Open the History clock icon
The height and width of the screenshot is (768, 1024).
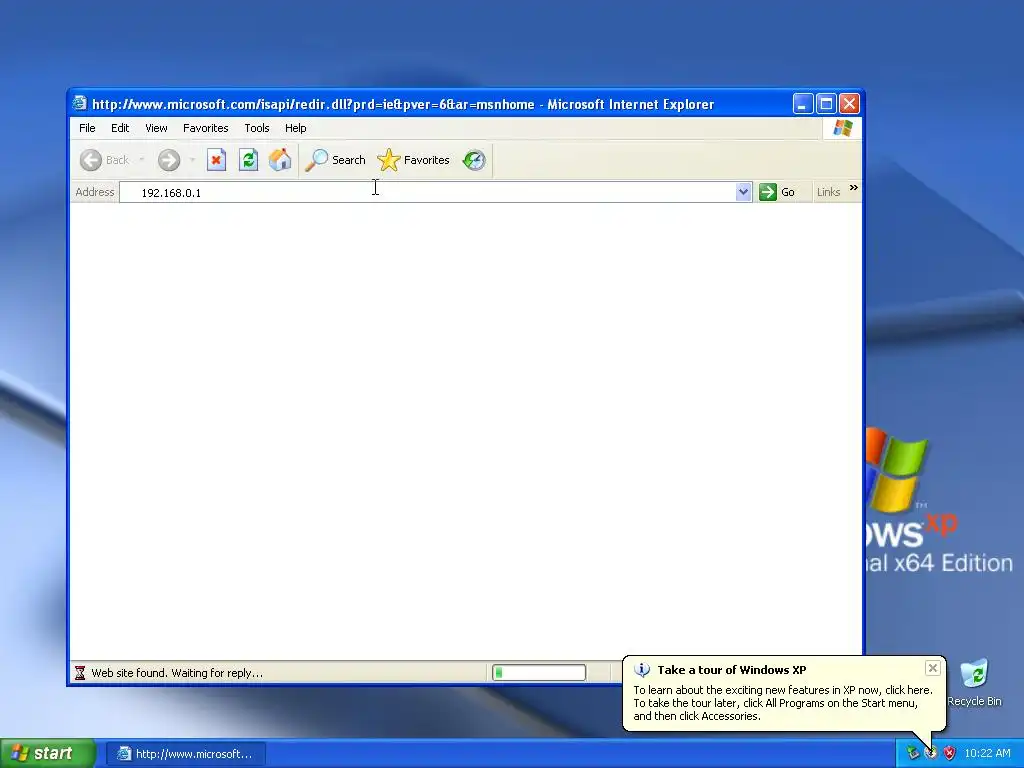click(474, 160)
